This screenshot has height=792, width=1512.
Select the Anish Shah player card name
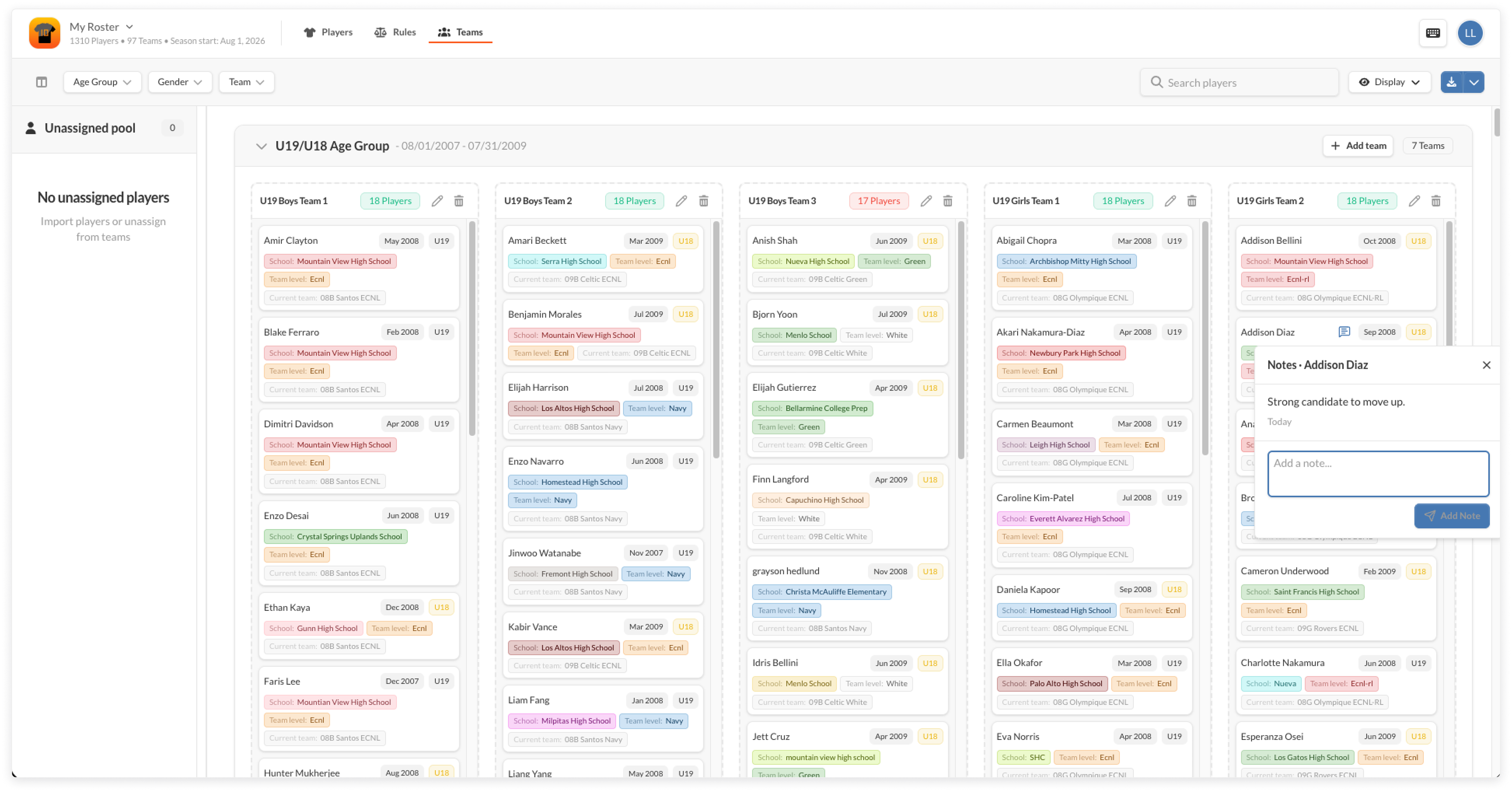pos(775,241)
